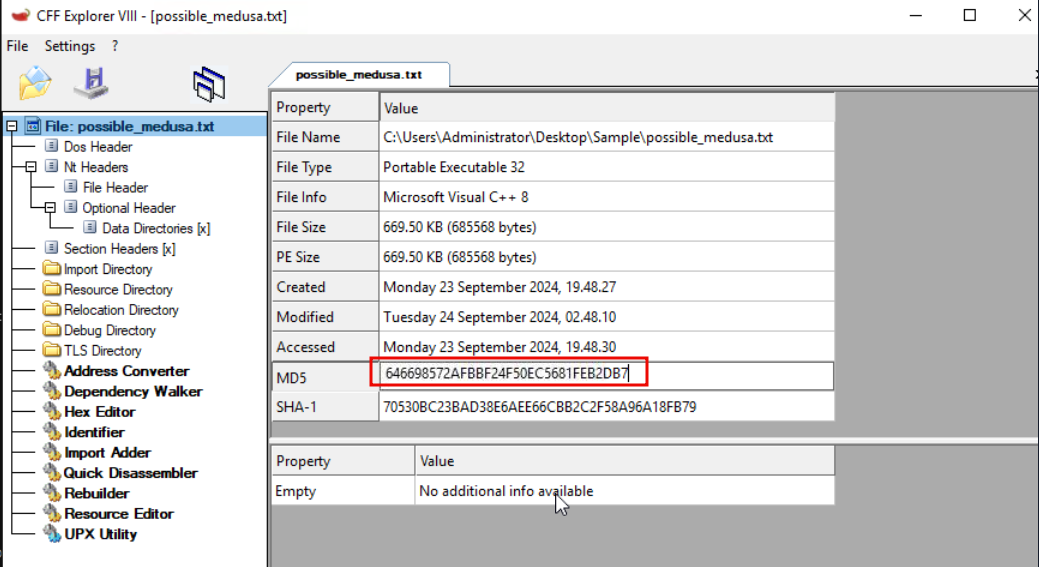Open the Resource Editor tool
Screen dimensions: 1039x567
coord(118,514)
